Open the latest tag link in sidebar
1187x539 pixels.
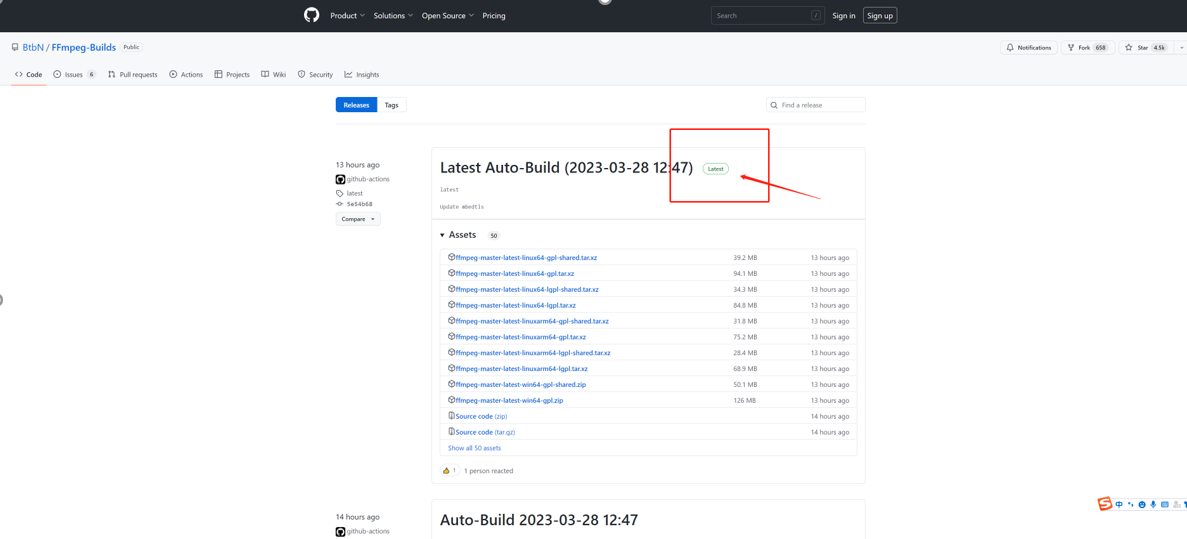354,193
